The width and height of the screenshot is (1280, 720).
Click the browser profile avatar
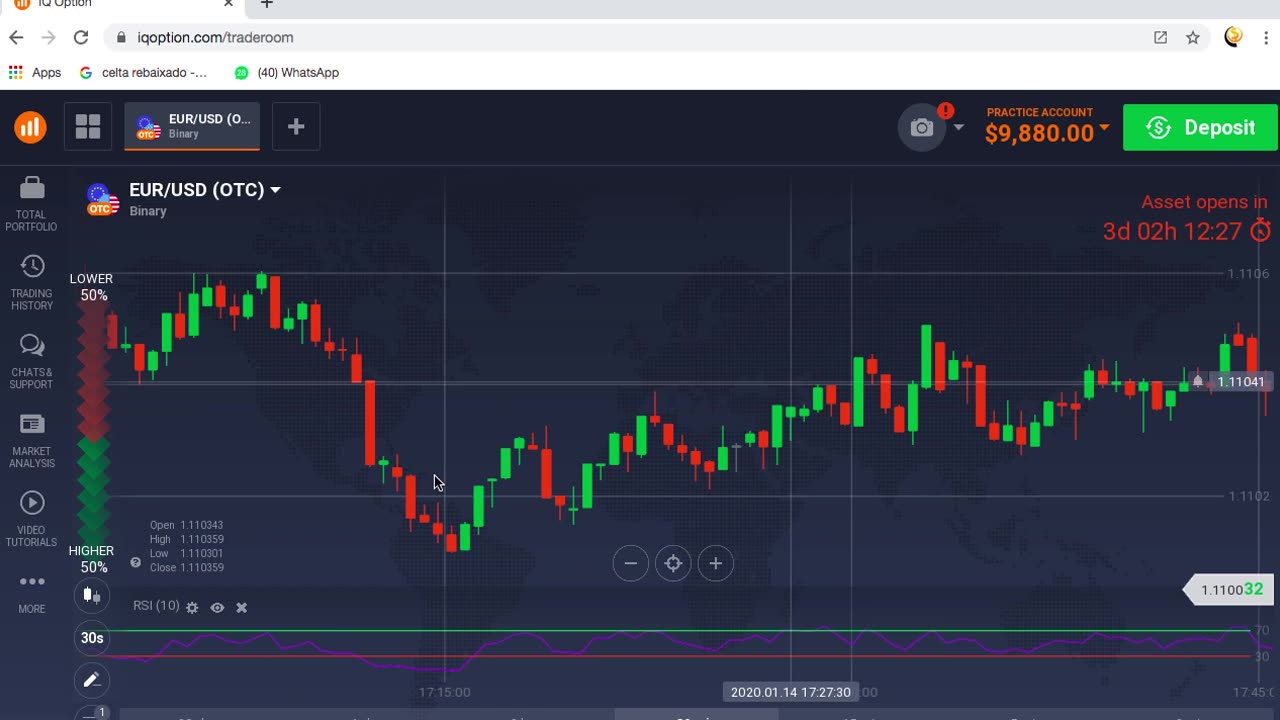1233,37
